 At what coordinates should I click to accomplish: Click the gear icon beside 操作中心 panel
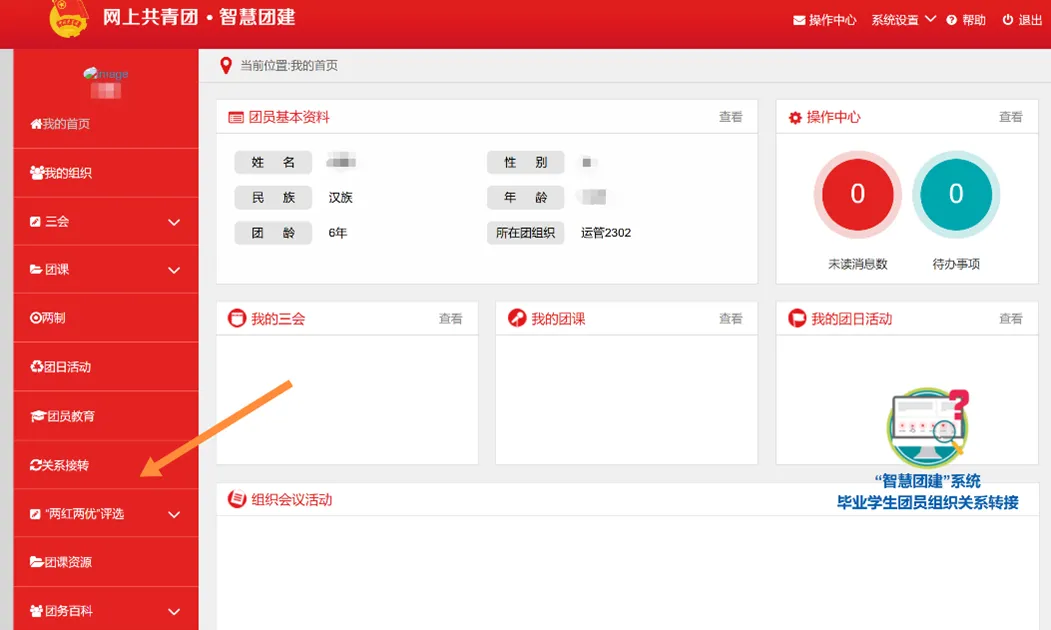[796, 118]
